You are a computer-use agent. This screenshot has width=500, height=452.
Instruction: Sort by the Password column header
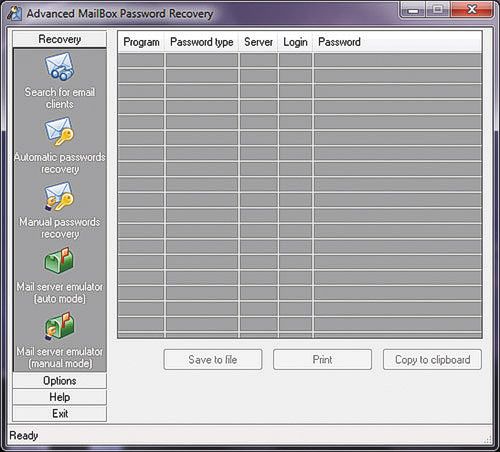click(398, 42)
